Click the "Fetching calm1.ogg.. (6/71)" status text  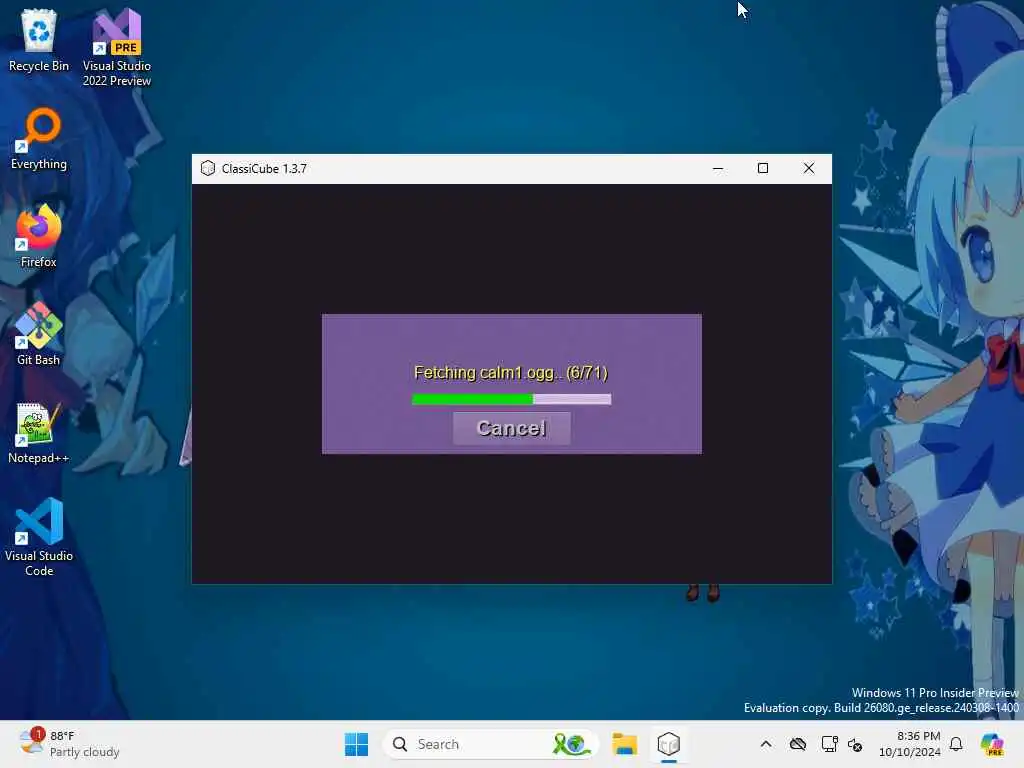point(511,373)
